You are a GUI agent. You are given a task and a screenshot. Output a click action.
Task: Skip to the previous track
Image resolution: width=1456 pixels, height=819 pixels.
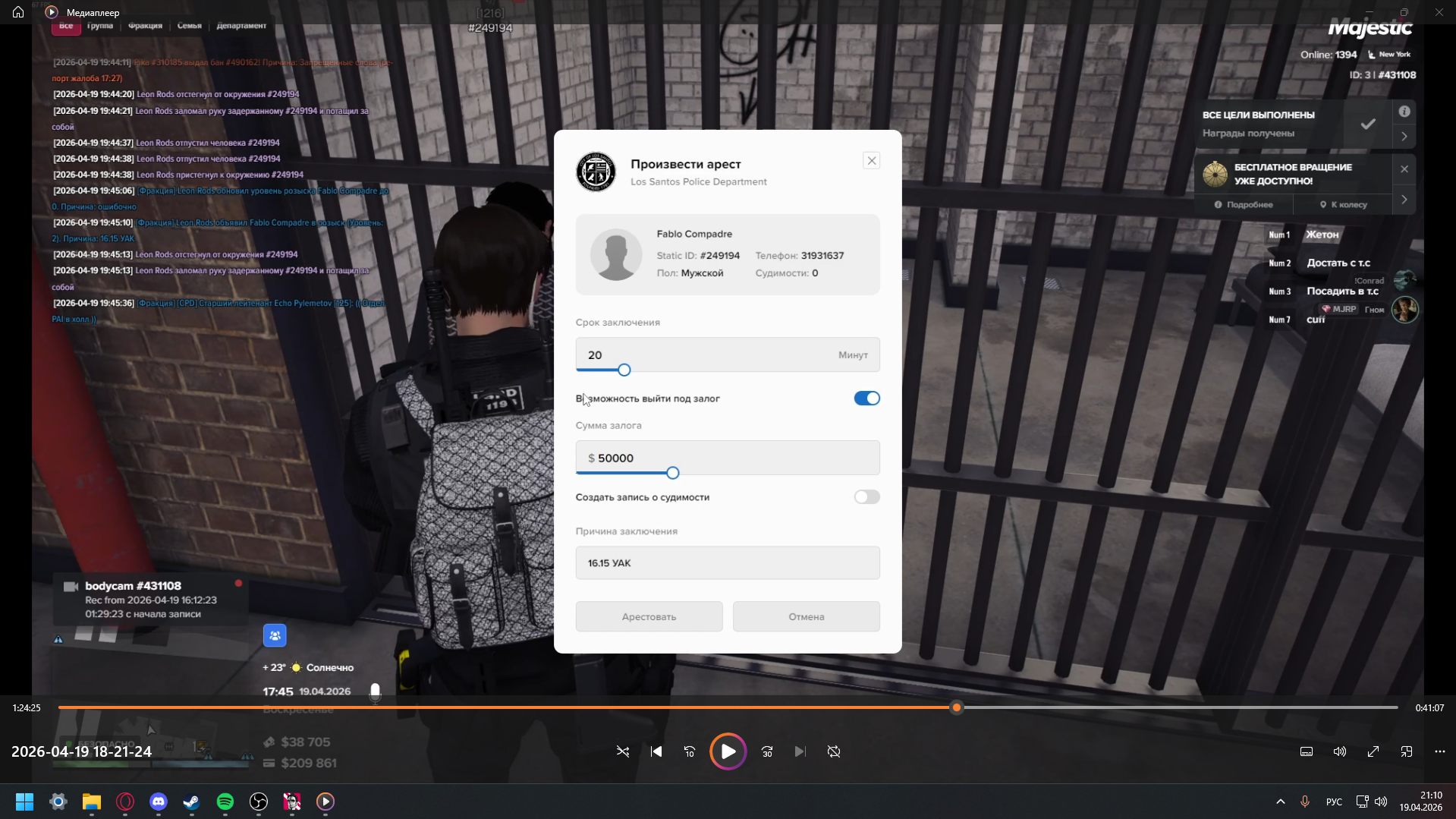656,751
